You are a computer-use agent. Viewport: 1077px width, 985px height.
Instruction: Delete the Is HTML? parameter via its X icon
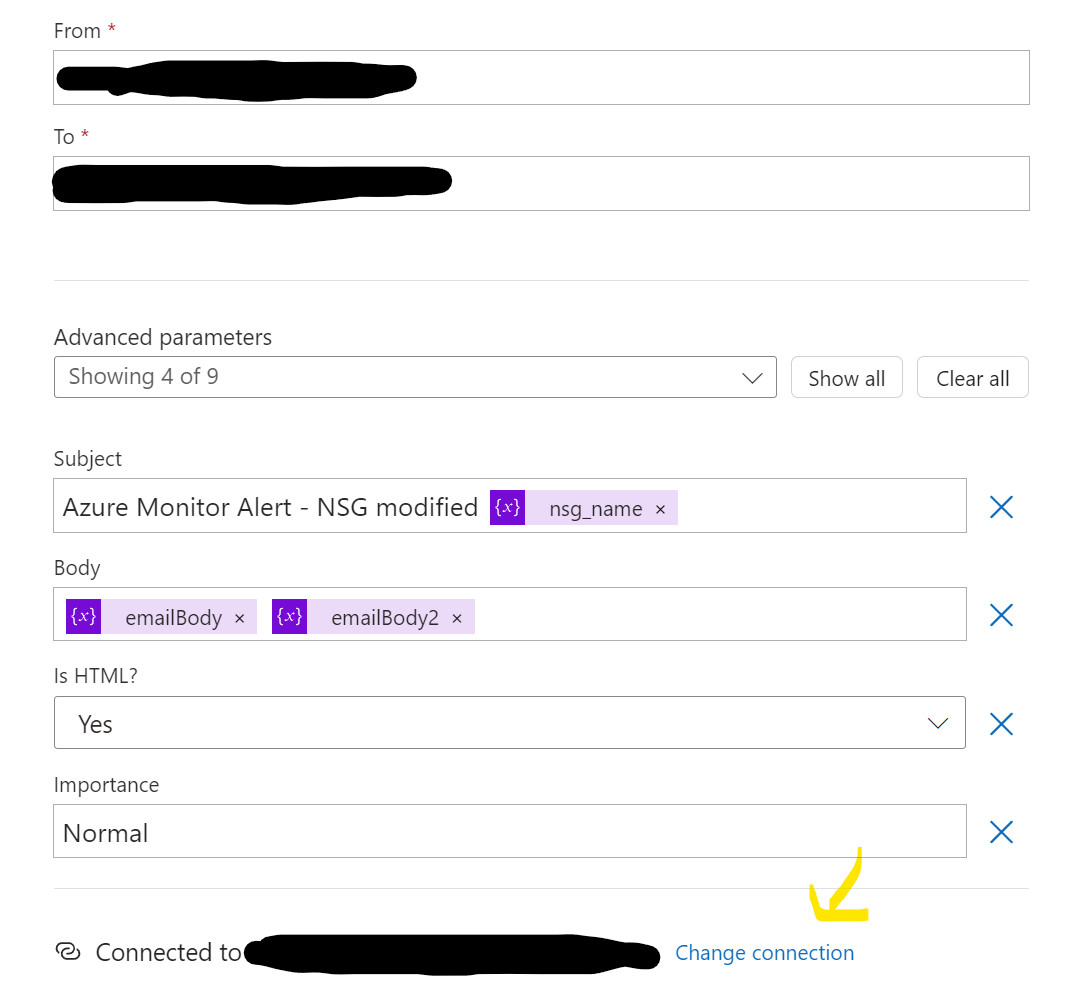tap(1001, 724)
